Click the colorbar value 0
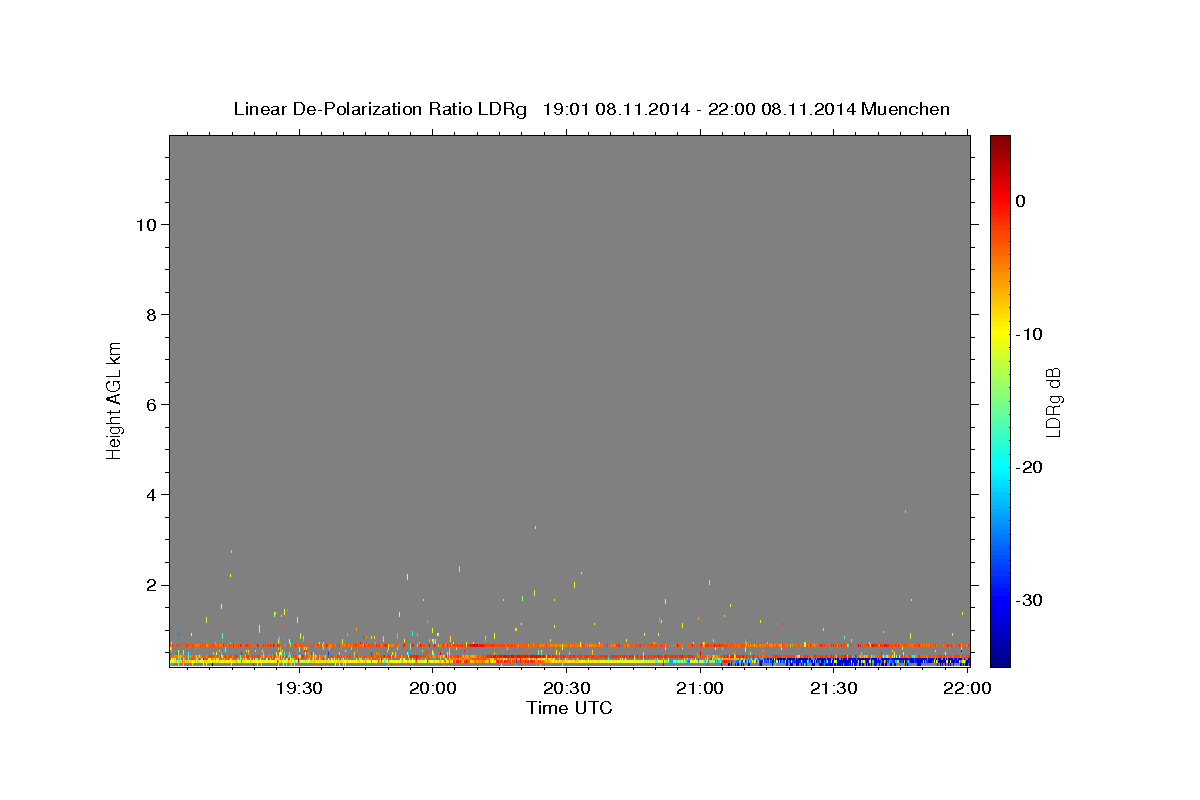The image size is (1200, 800). (1021, 201)
